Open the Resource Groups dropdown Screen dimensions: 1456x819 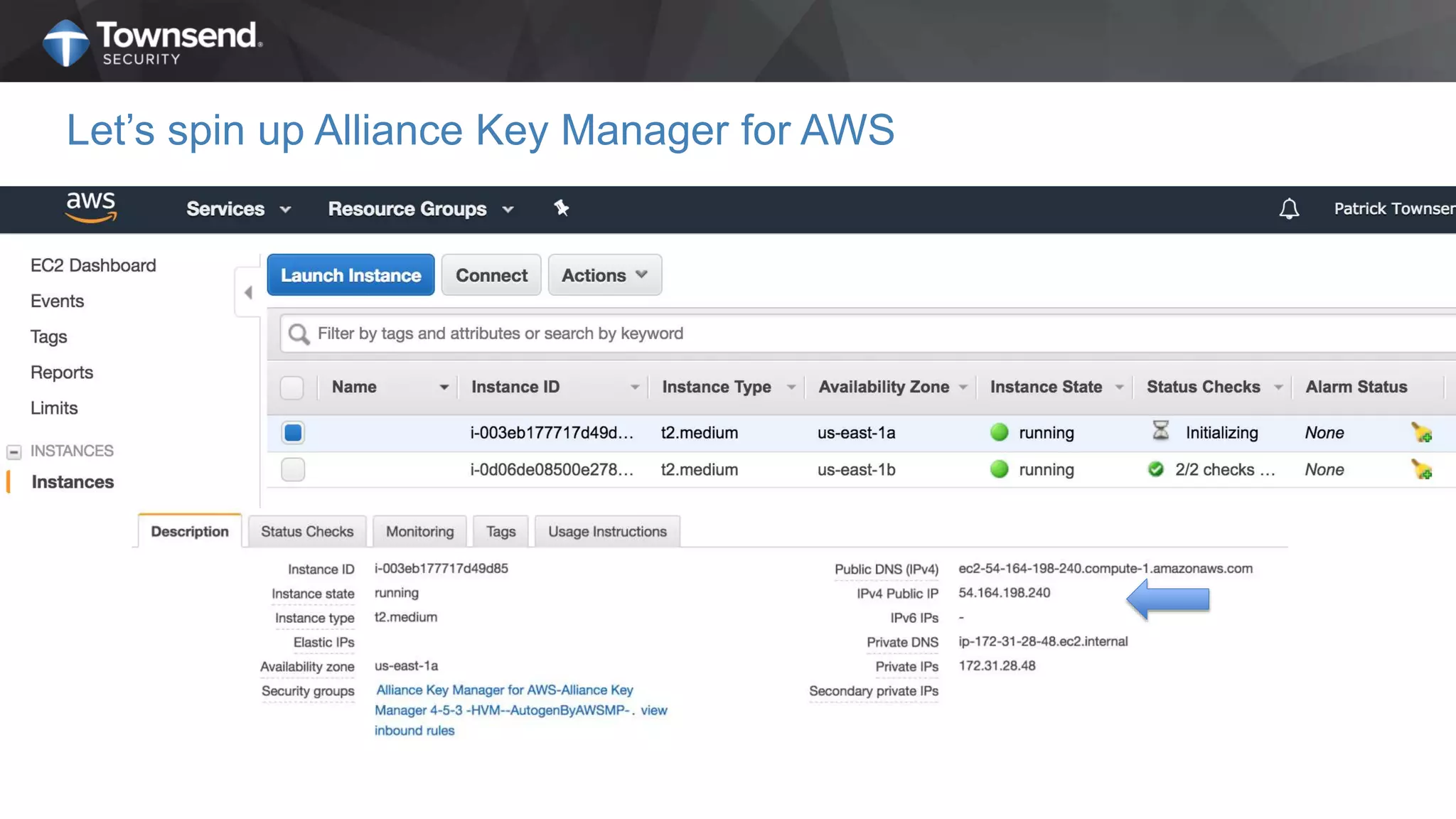point(421,209)
